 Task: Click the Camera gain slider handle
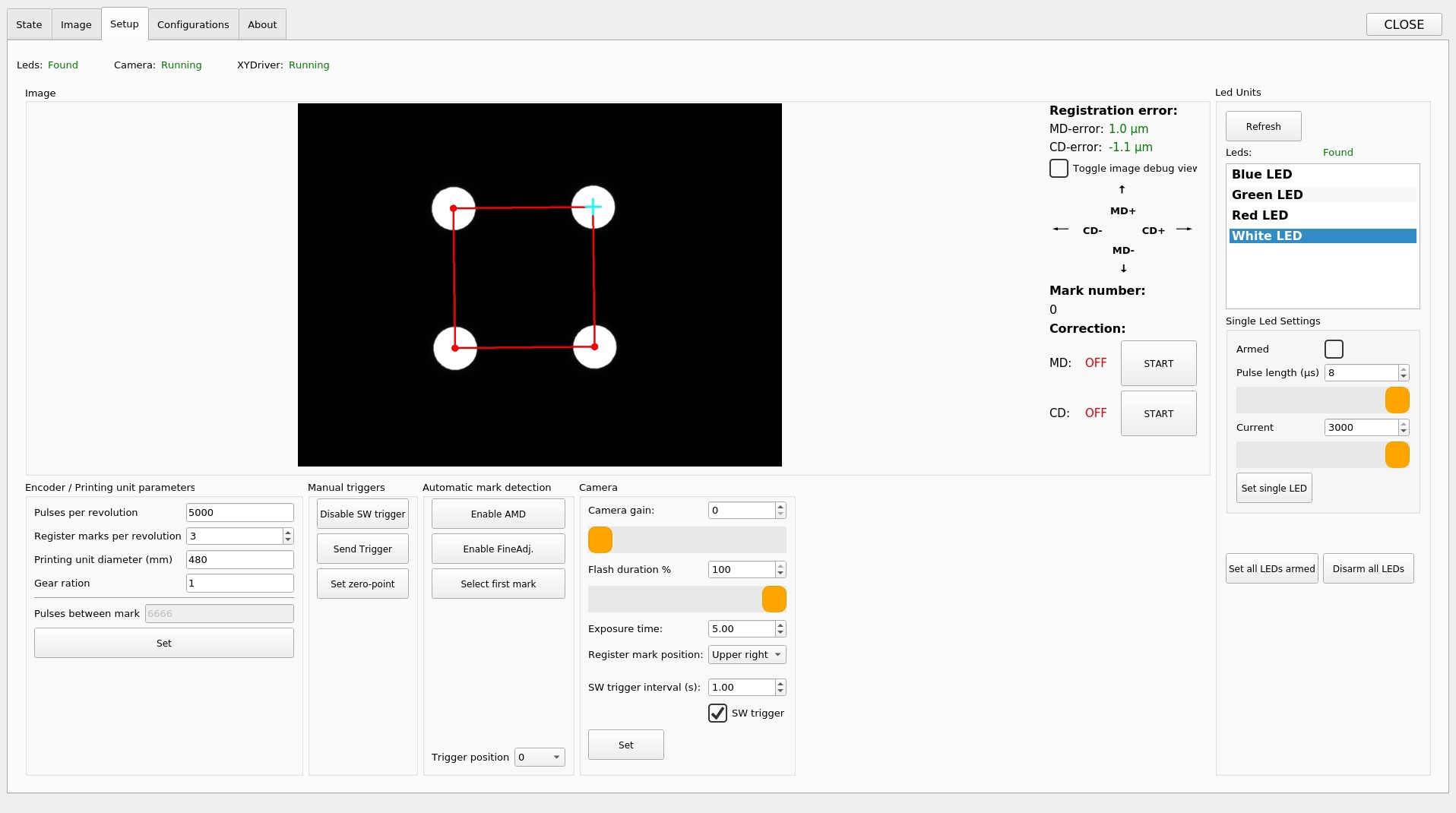click(600, 540)
